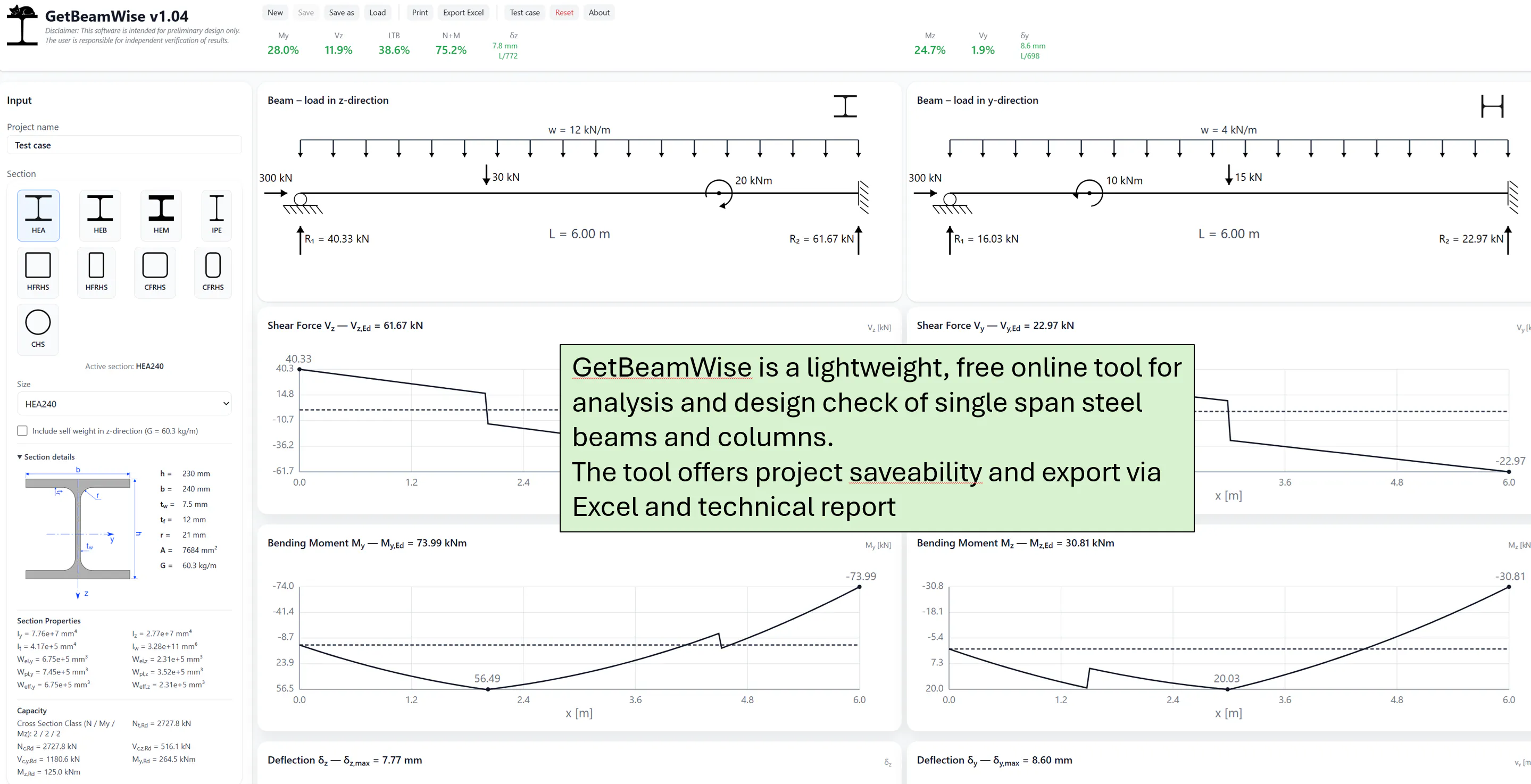Click the pinned support symbol on z-direction beam
The height and width of the screenshot is (784, 1531).
point(302,203)
